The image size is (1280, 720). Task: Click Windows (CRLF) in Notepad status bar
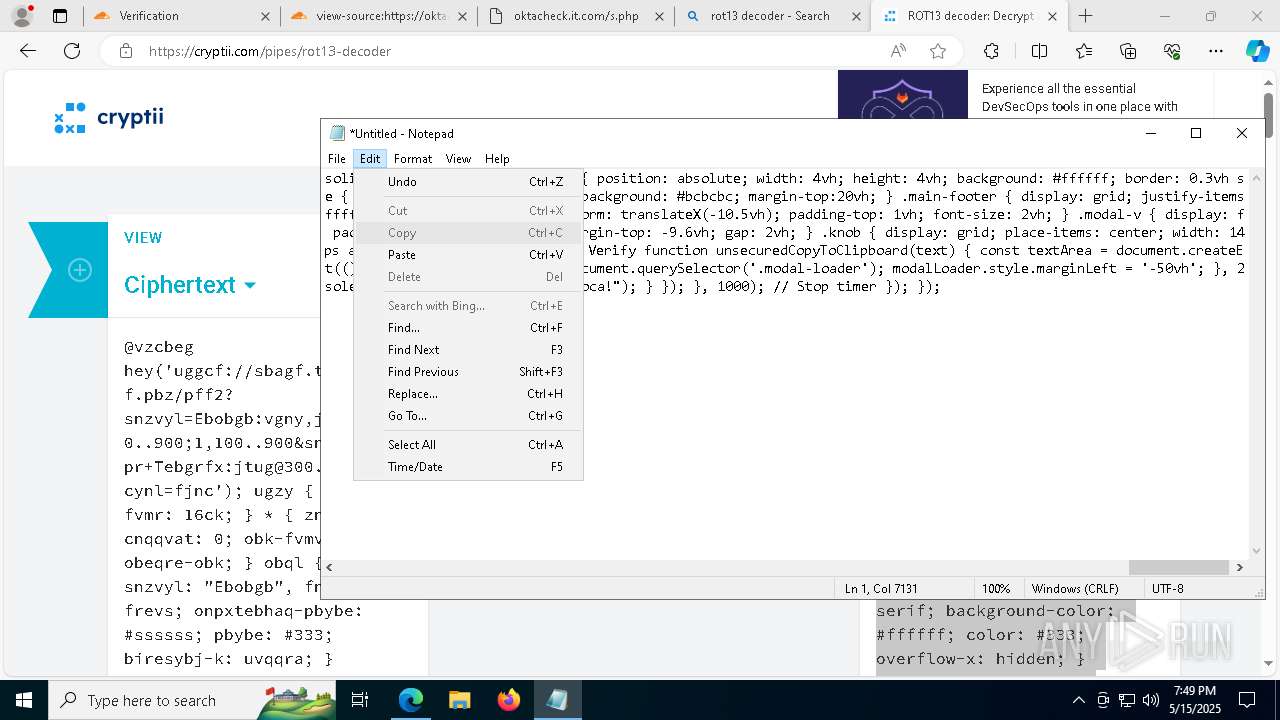1075,589
